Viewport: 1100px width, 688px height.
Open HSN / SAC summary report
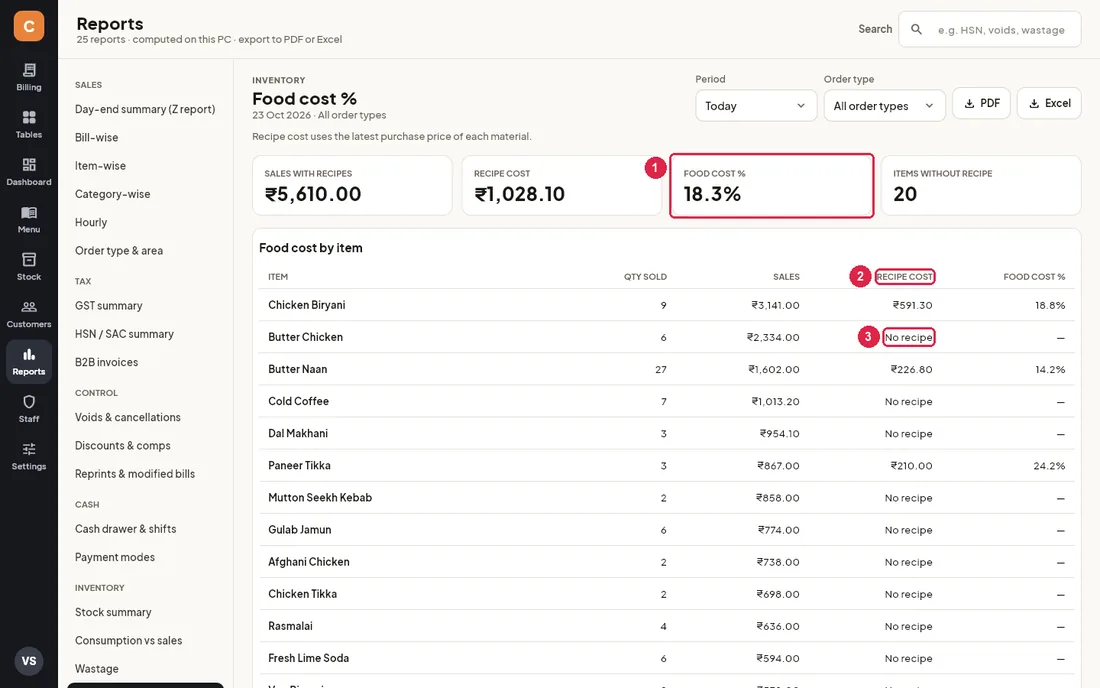124,334
